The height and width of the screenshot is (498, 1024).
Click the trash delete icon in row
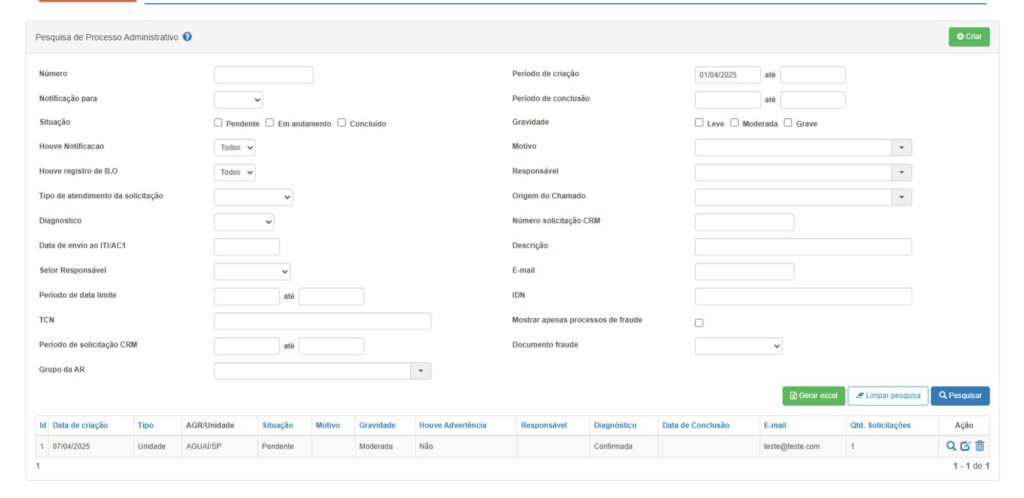point(980,446)
